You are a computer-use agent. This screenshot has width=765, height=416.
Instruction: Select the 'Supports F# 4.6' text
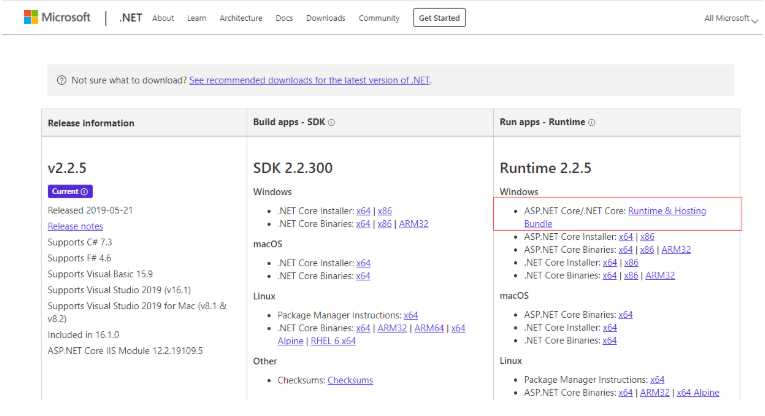tap(79, 258)
